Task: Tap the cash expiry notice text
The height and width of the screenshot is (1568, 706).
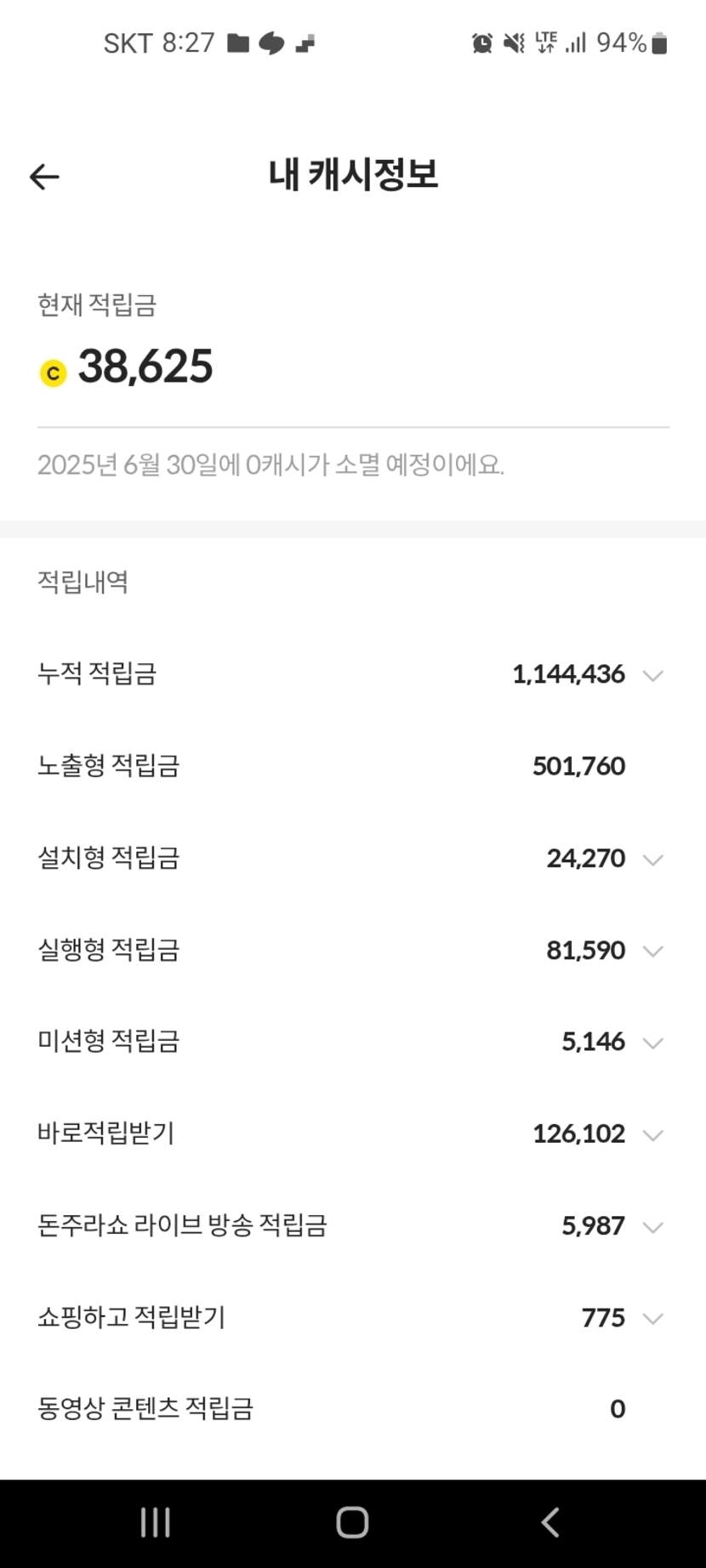Action: pos(270,465)
